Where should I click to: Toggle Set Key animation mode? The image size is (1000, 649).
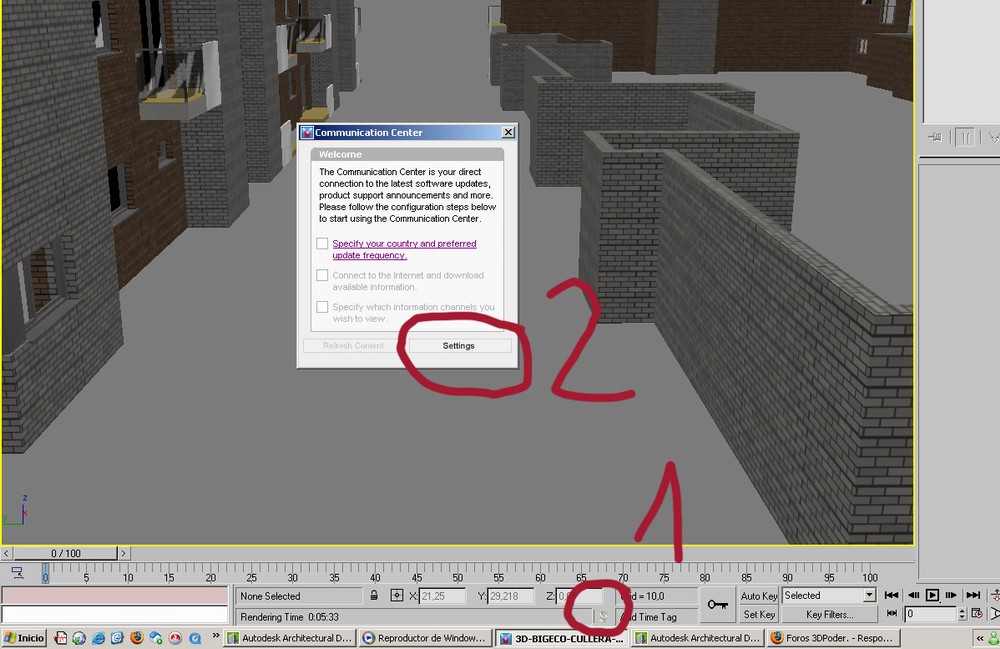758,615
